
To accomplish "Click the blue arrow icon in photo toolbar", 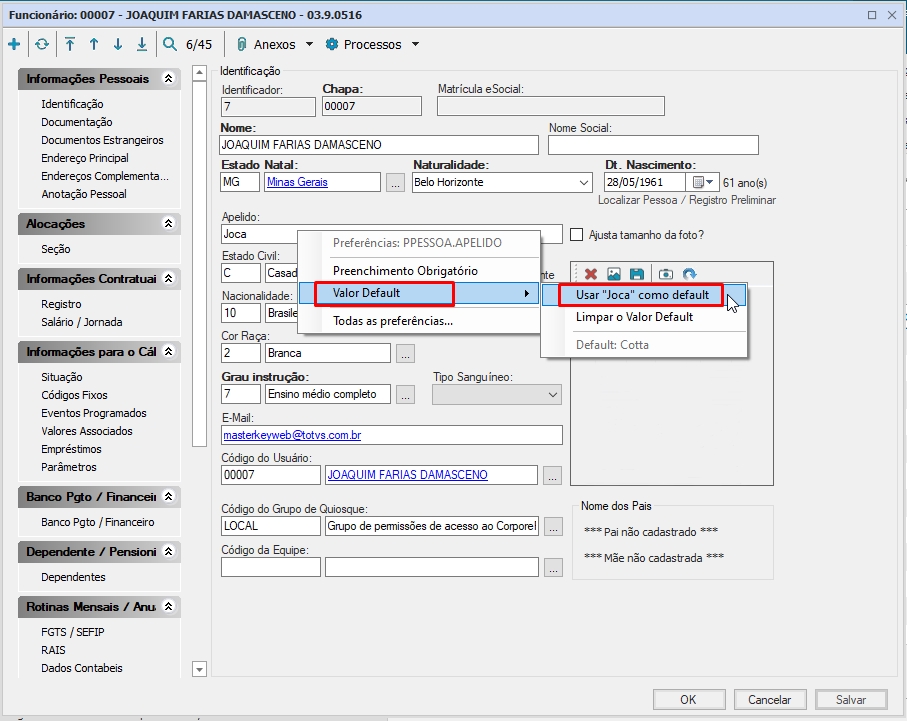I will [x=690, y=274].
